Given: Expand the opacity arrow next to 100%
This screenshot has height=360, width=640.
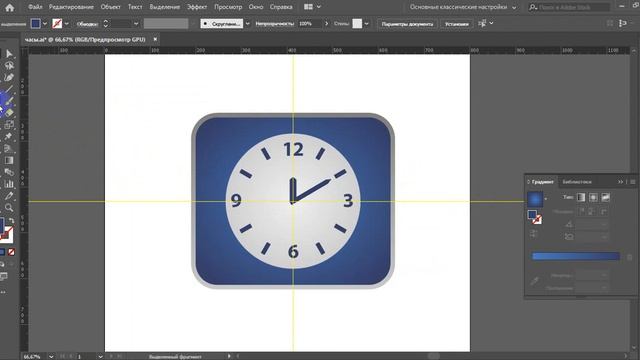Looking at the screenshot, I should 326,24.
